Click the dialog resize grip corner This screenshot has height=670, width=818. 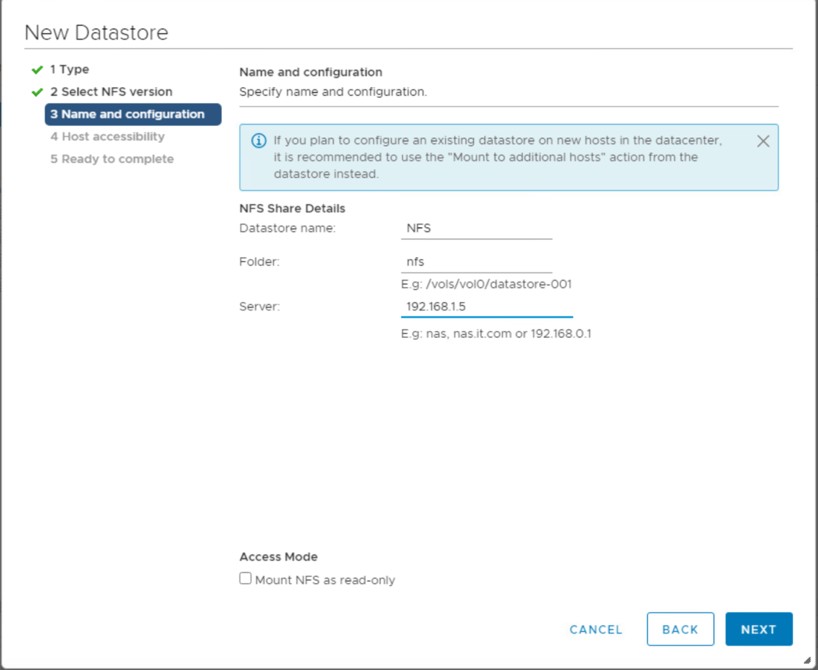(807, 660)
